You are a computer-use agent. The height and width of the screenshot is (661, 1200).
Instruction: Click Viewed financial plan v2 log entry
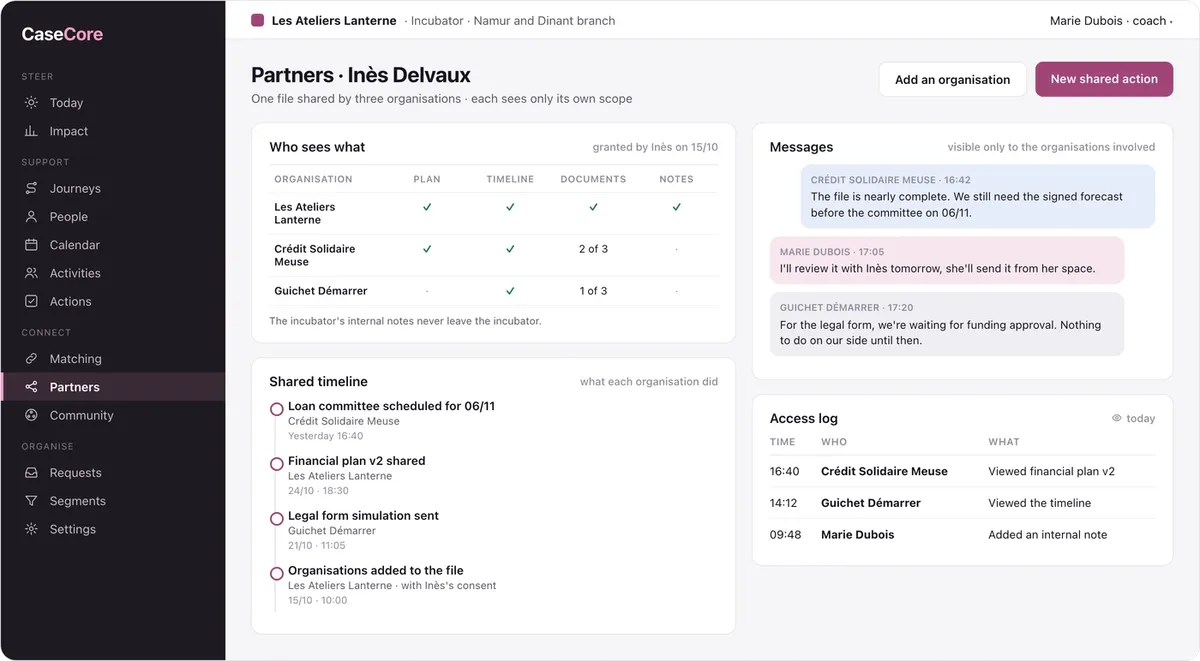tap(1051, 471)
